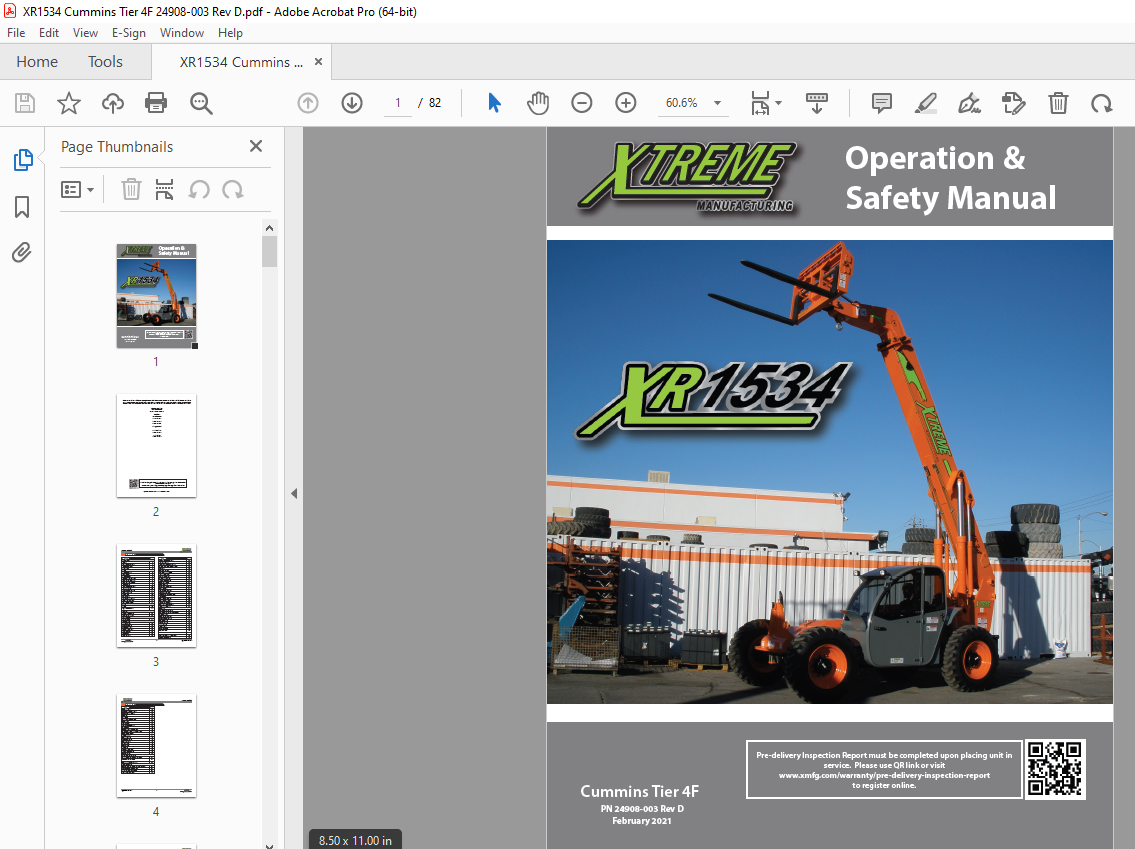The width and height of the screenshot is (1135, 849).
Task: Open thumbnails options menu dropdown
Action: point(77,190)
